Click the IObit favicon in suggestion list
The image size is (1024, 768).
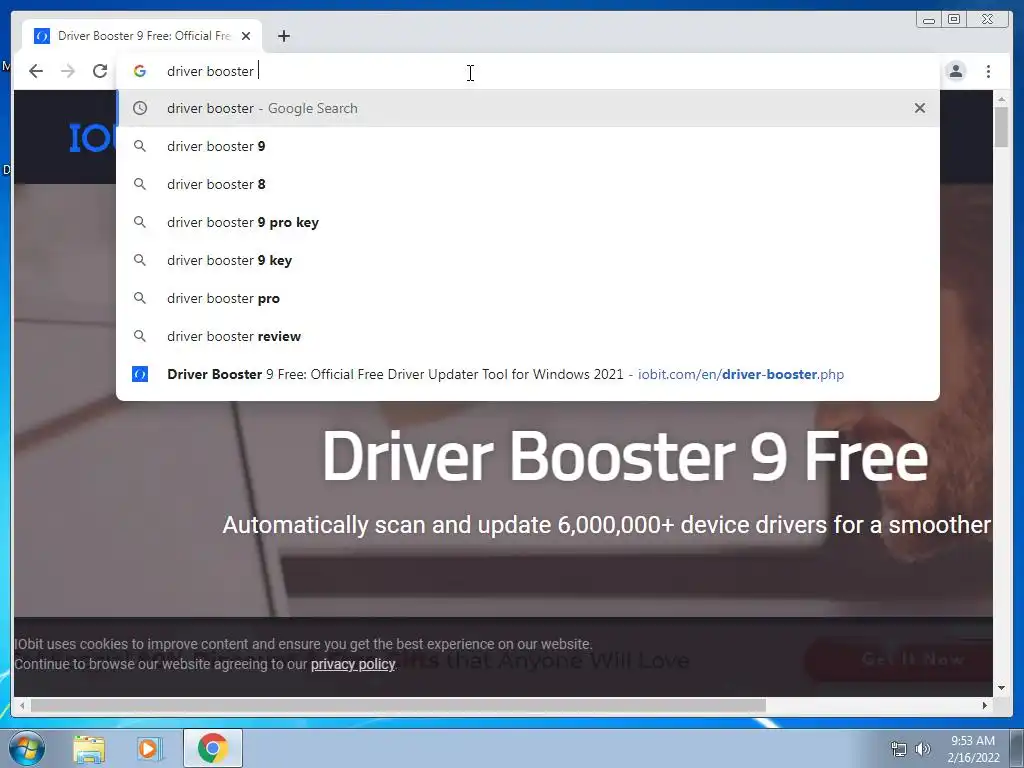(140, 374)
